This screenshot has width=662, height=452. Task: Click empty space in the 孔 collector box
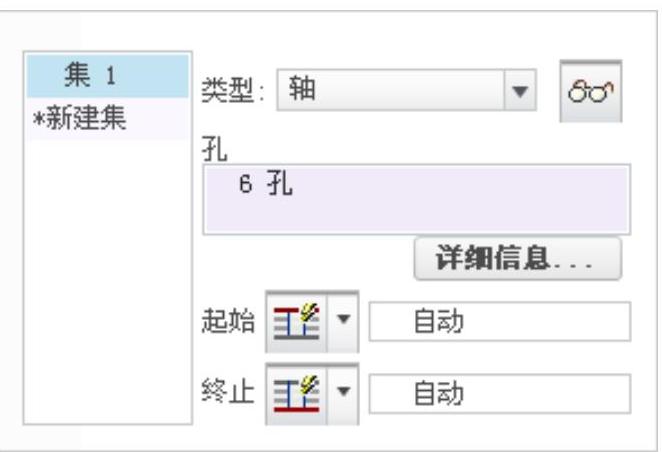click(450, 210)
